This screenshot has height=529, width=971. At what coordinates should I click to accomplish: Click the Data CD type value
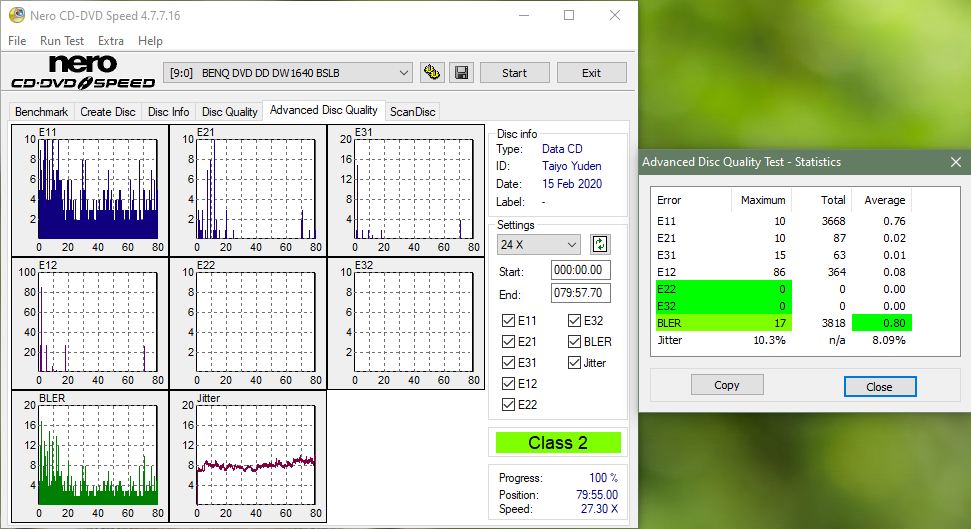coord(562,149)
